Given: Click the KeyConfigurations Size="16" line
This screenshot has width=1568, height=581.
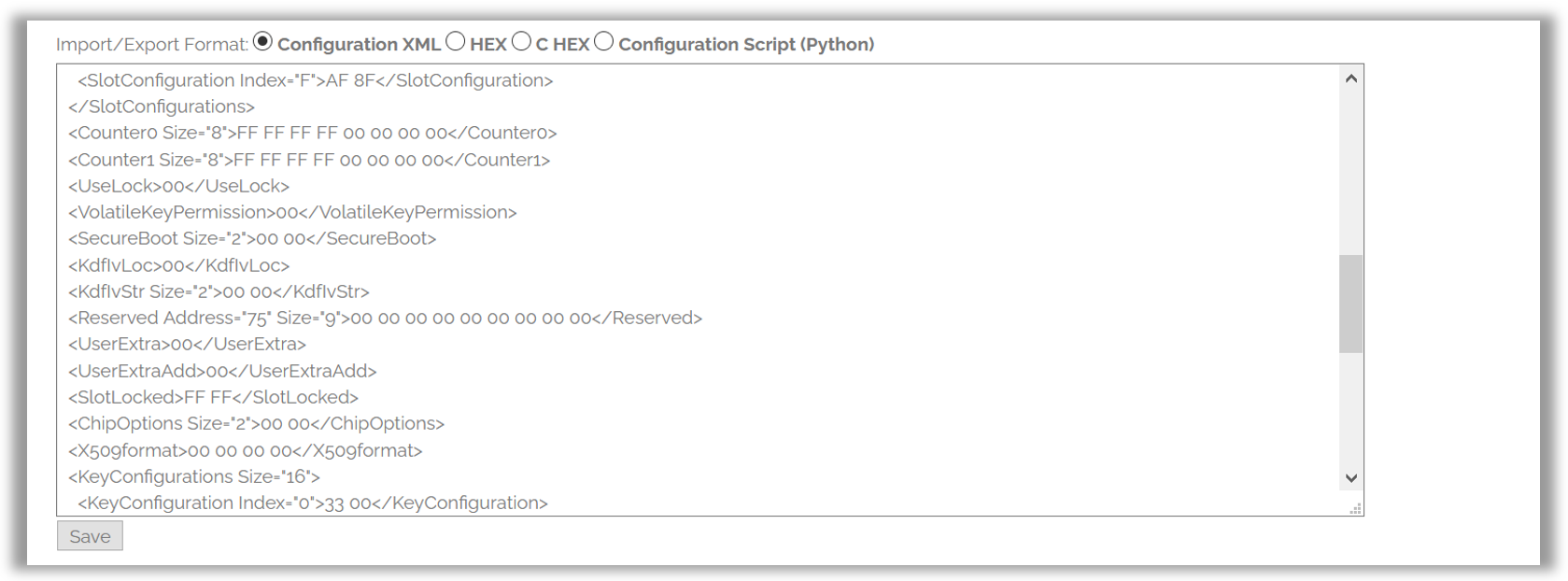Looking at the screenshot, I should [194, 476].
